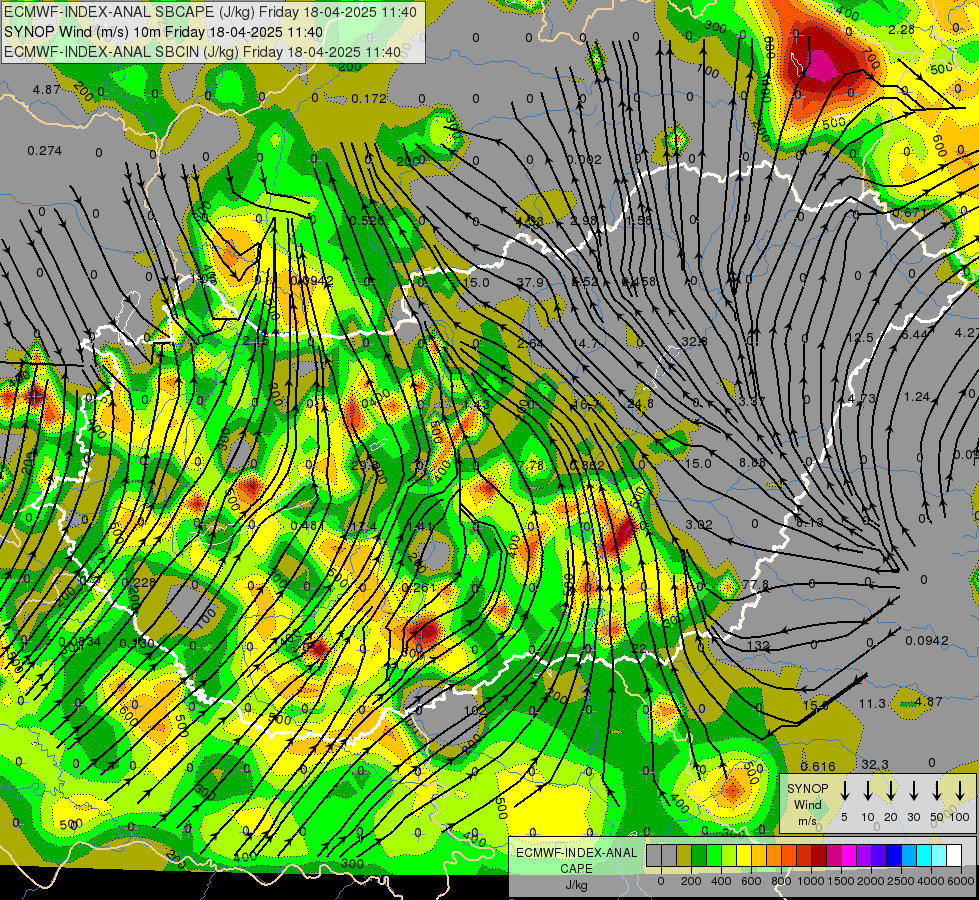This screenshot has width=979, height=900.
Task: Click the map value 0.526
Action: coord(367,220)
